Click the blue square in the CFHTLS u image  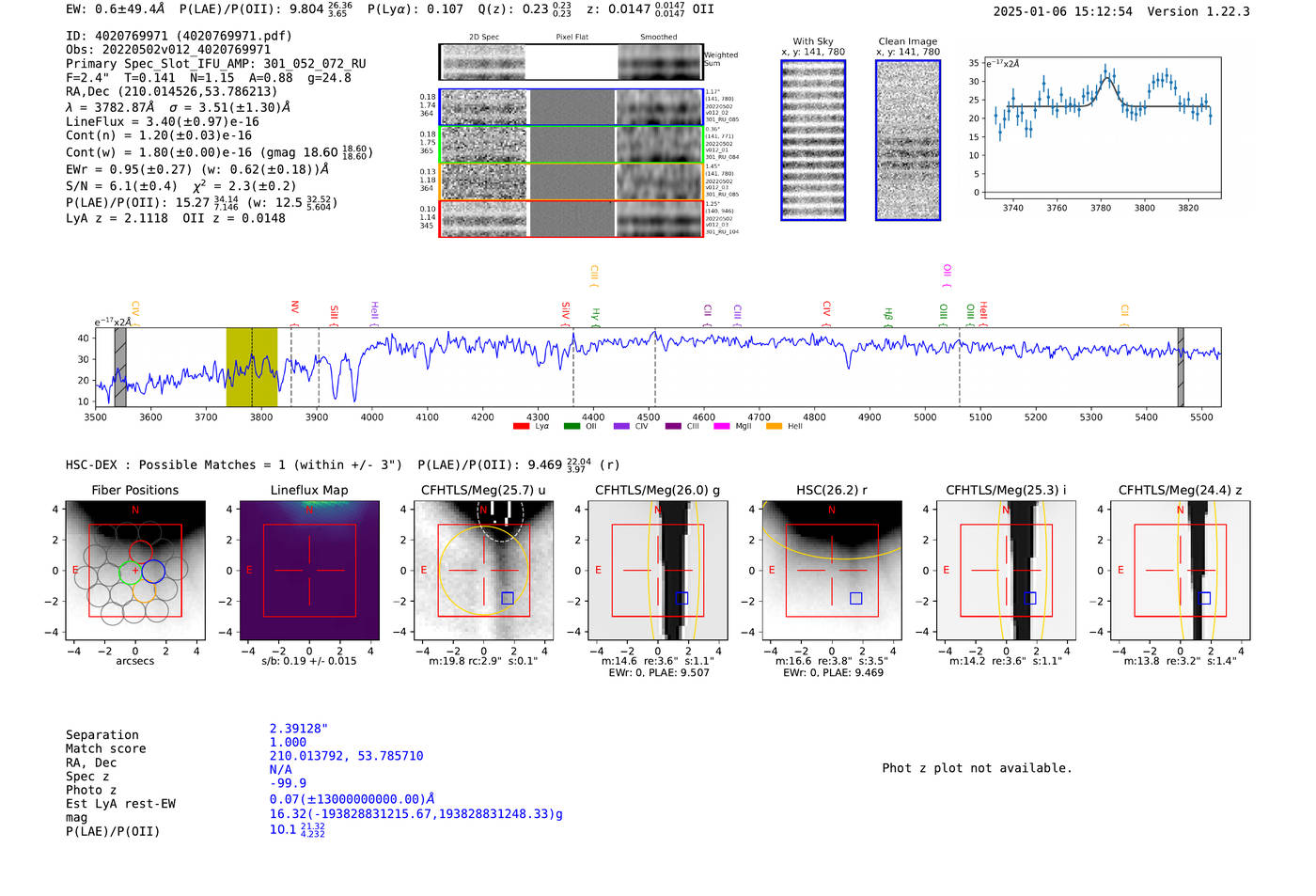[508, 598]
